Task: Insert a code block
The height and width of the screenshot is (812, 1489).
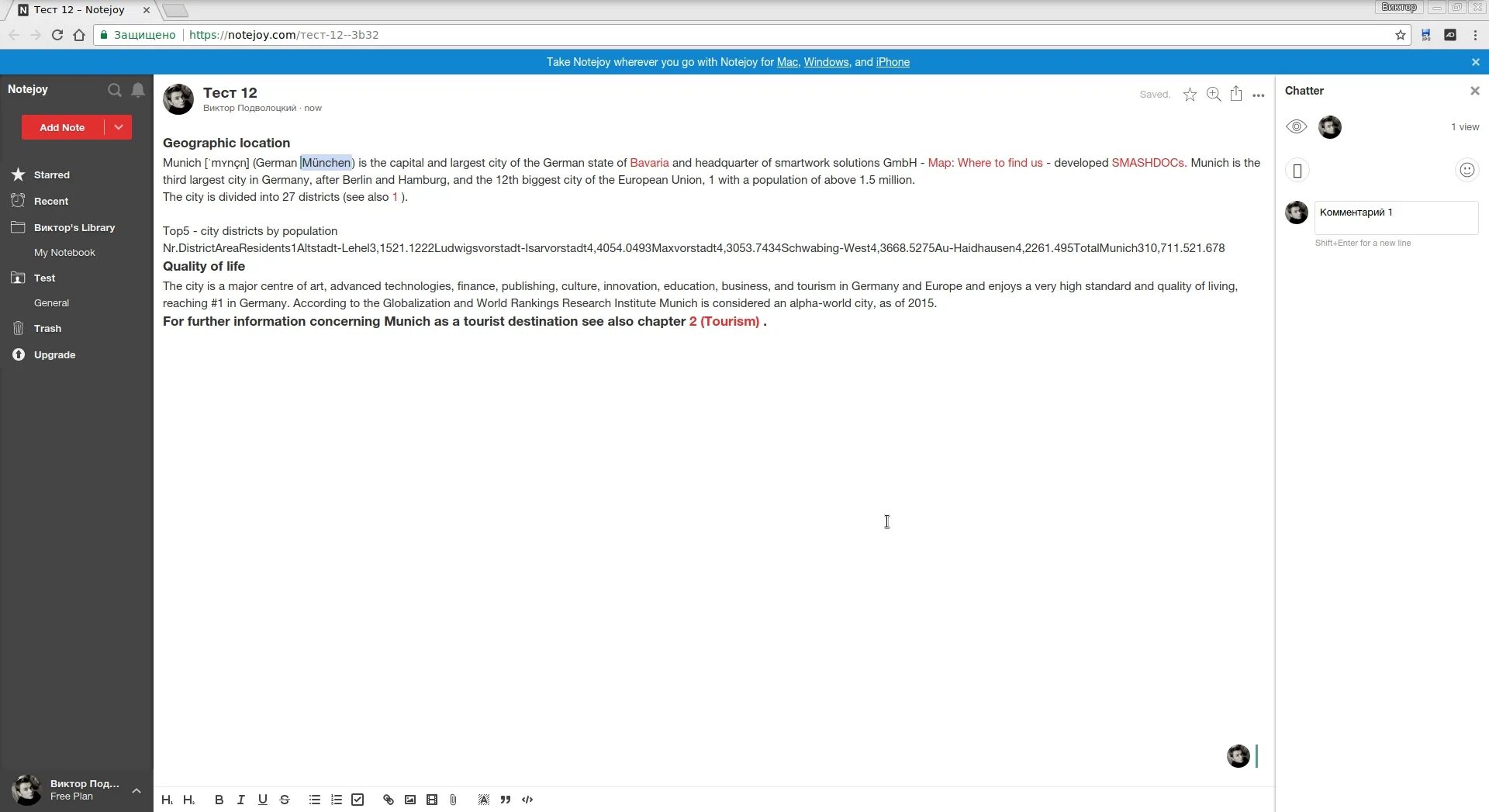Action: click(x=527, y=800)
